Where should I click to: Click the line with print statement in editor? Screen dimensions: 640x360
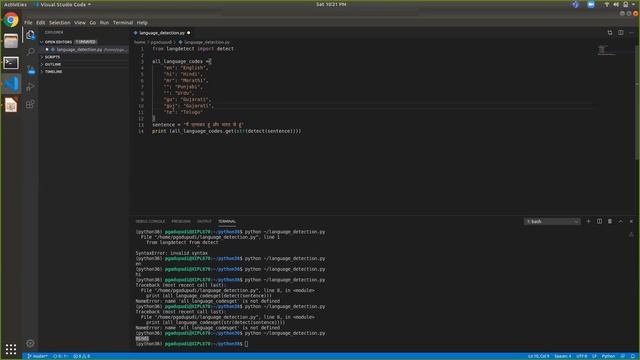[227, 131]
